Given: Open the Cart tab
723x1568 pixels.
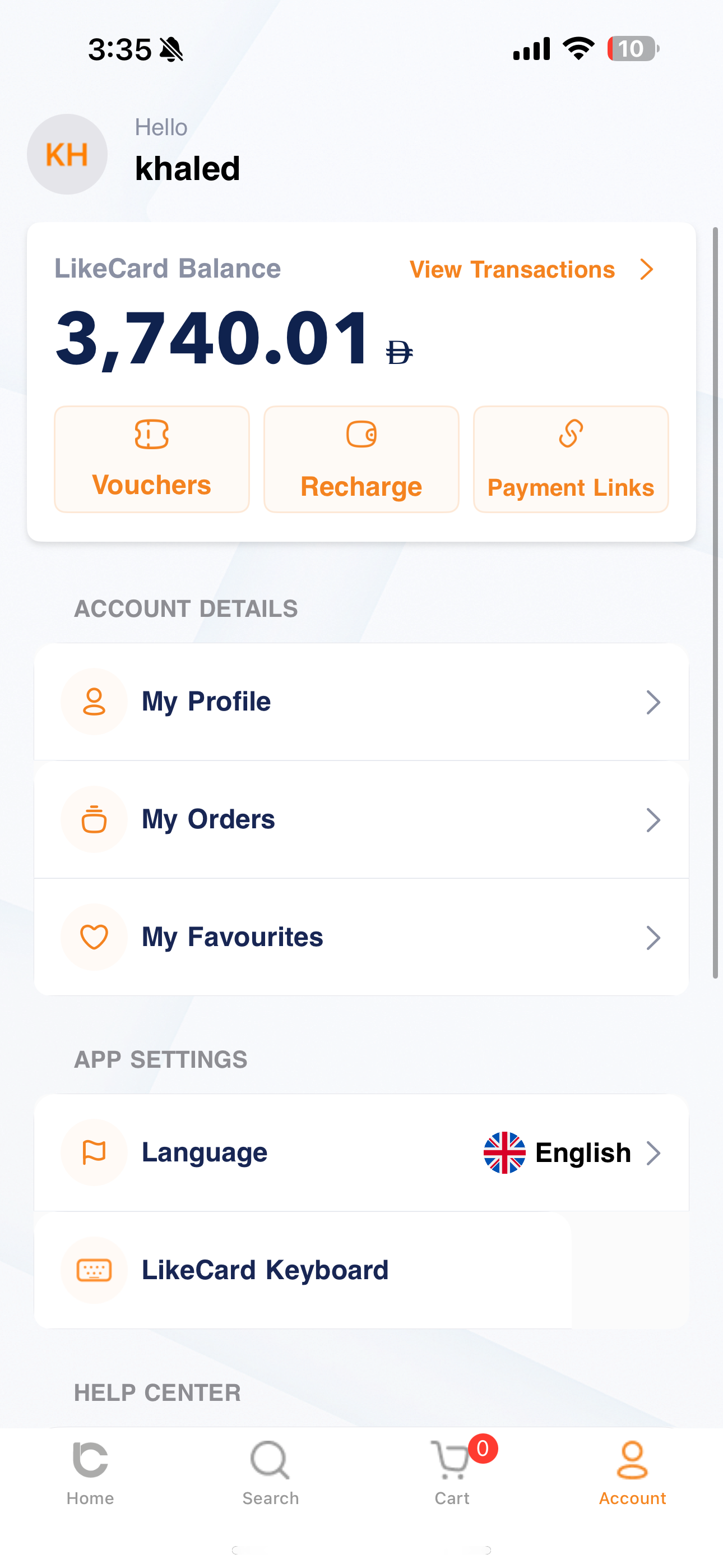Looking at the screenshot, I should pyautogui.click(x=452, y=1472).
